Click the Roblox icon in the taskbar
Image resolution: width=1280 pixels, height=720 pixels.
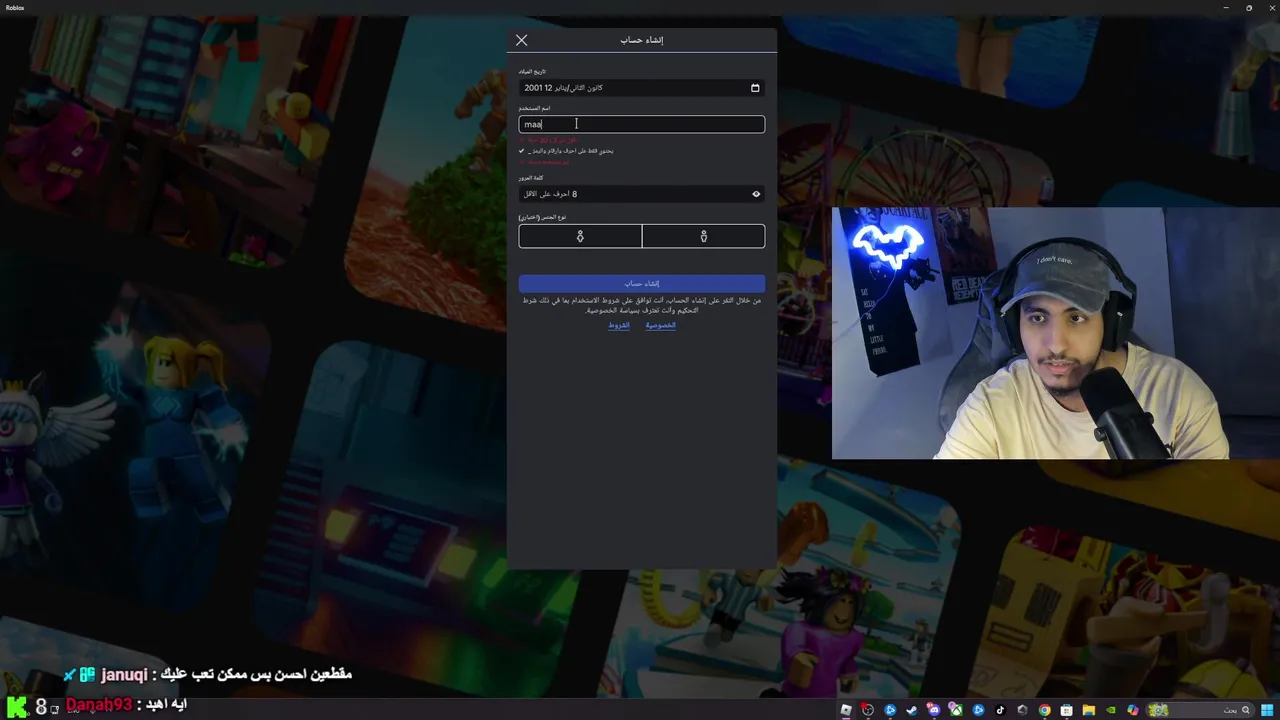pos(846,710)
